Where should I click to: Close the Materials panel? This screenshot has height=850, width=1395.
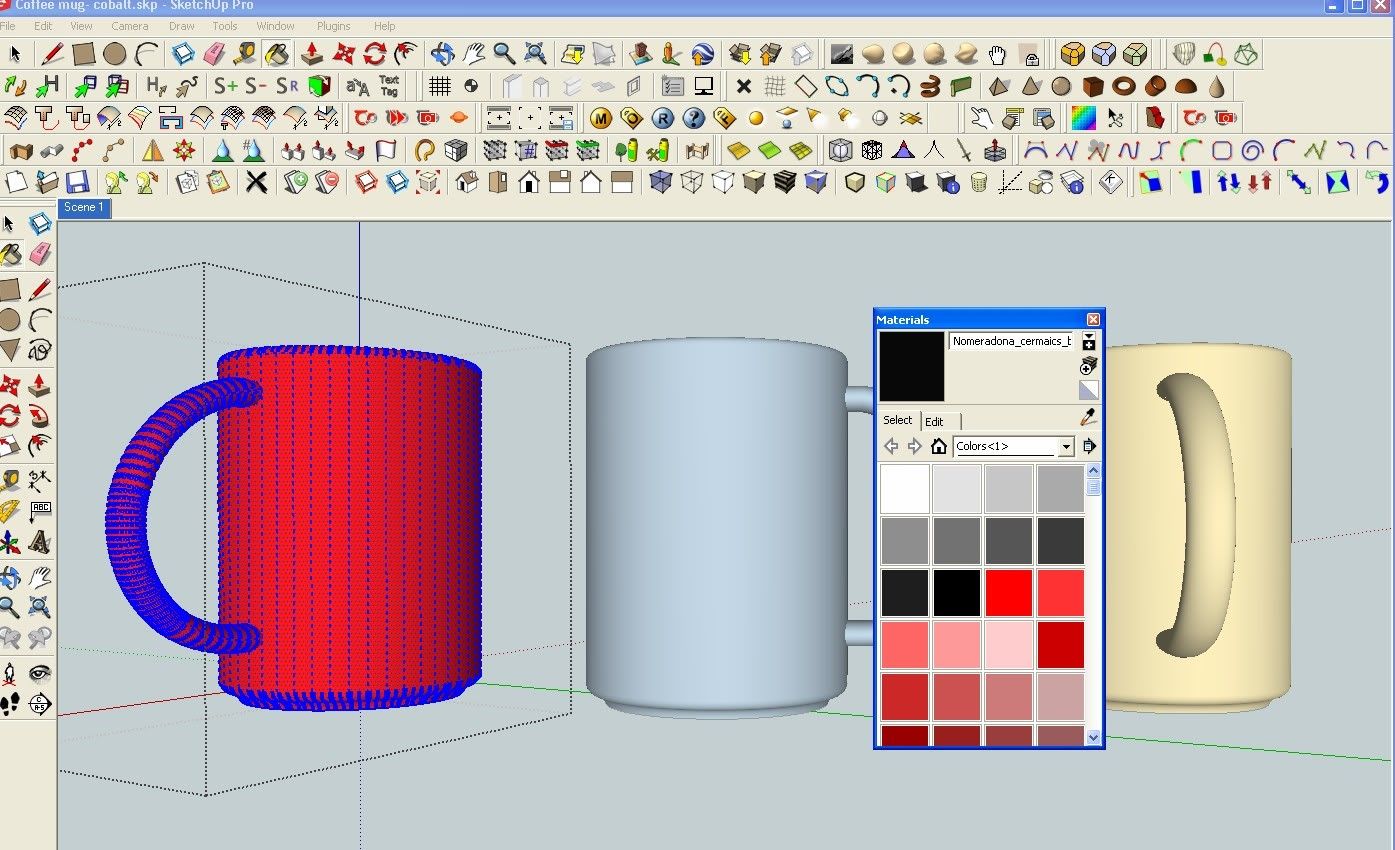(x=1093, y=320)
